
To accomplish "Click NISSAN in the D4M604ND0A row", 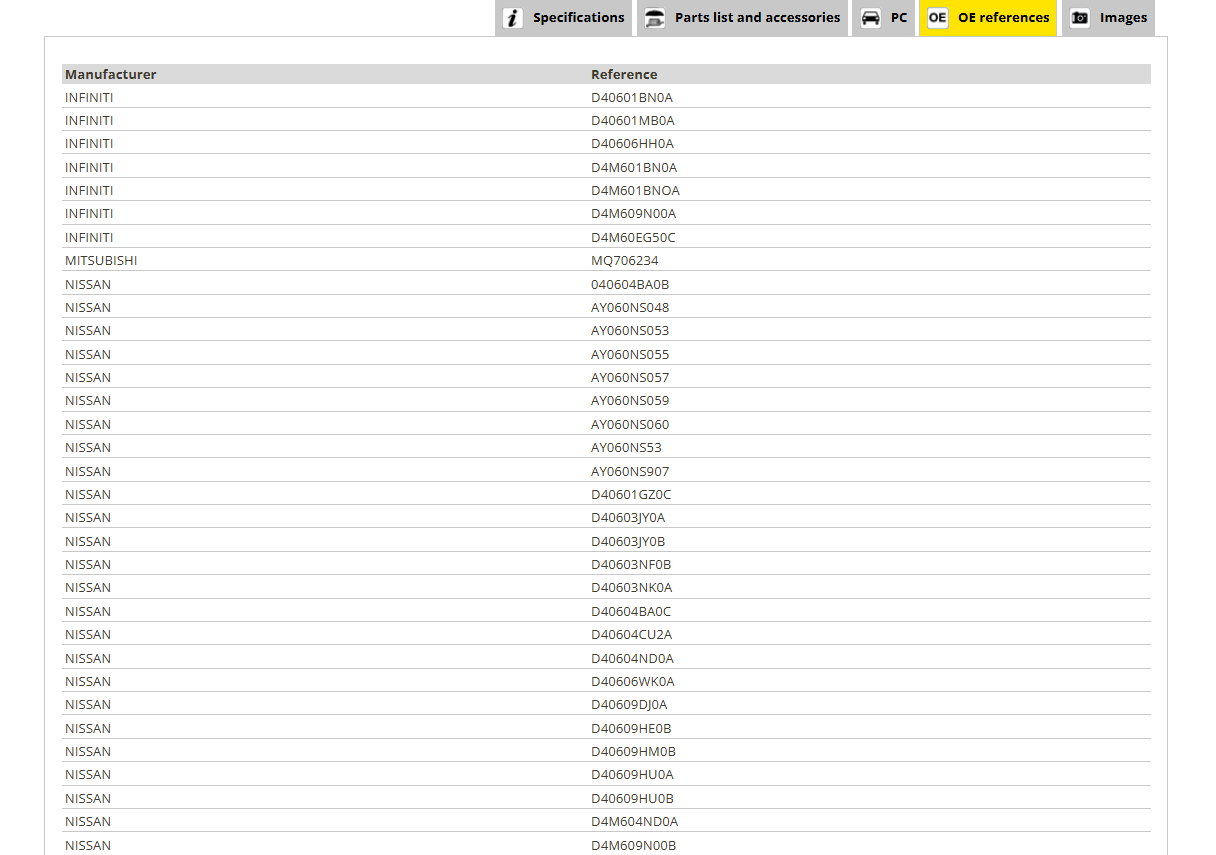I will point(88,821).
